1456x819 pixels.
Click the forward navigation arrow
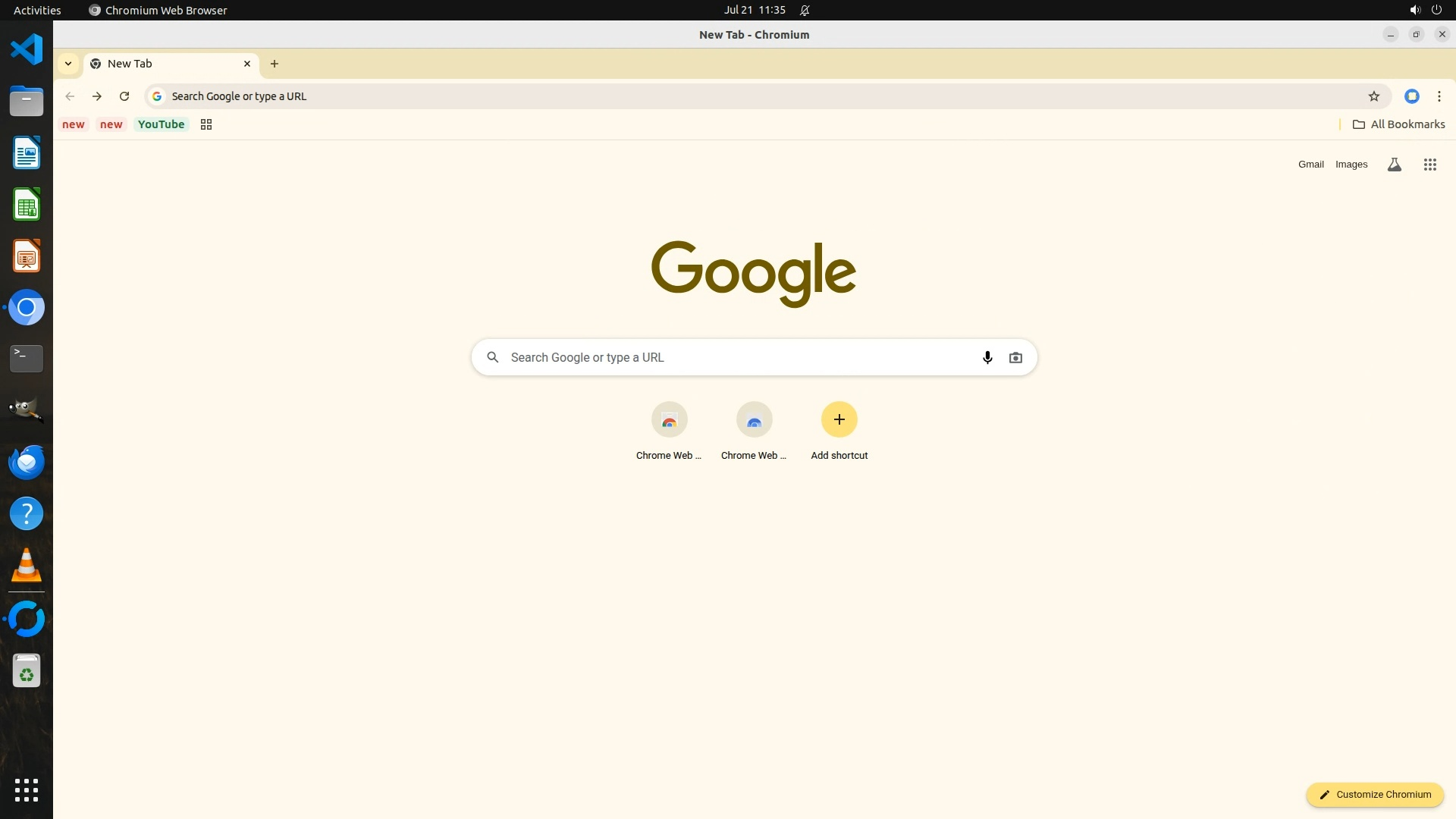(x=97, y=96)
